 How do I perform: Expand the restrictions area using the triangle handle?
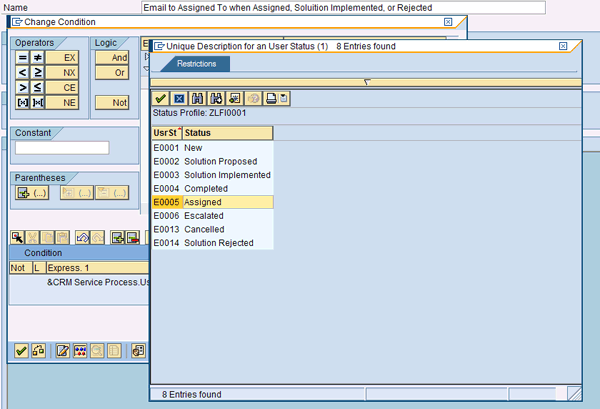[x=366, y=82]
